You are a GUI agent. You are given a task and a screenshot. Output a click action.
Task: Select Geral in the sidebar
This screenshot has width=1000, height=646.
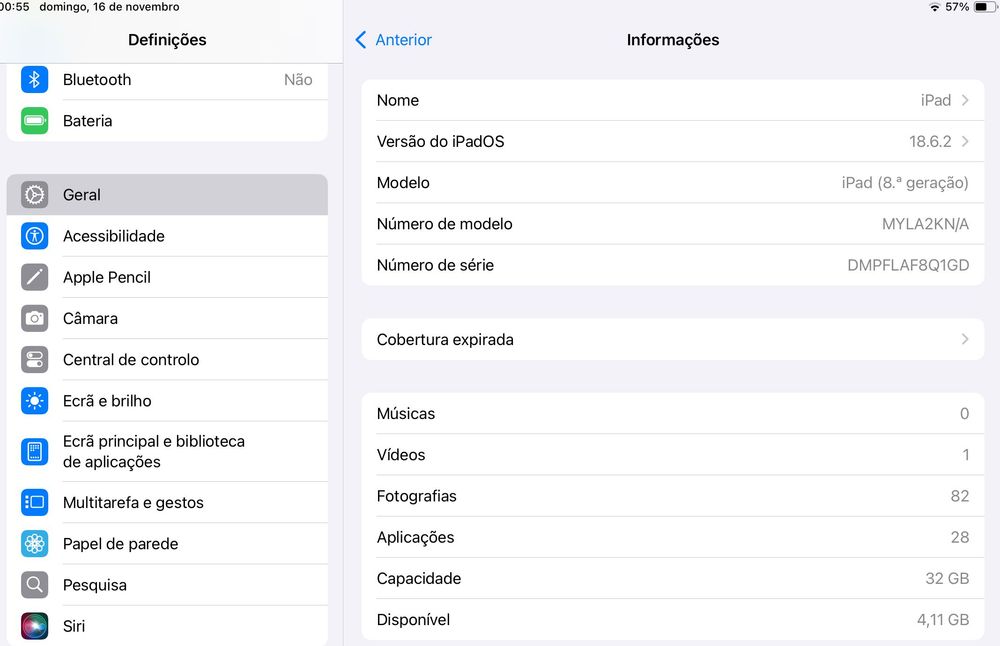point(167,195)
